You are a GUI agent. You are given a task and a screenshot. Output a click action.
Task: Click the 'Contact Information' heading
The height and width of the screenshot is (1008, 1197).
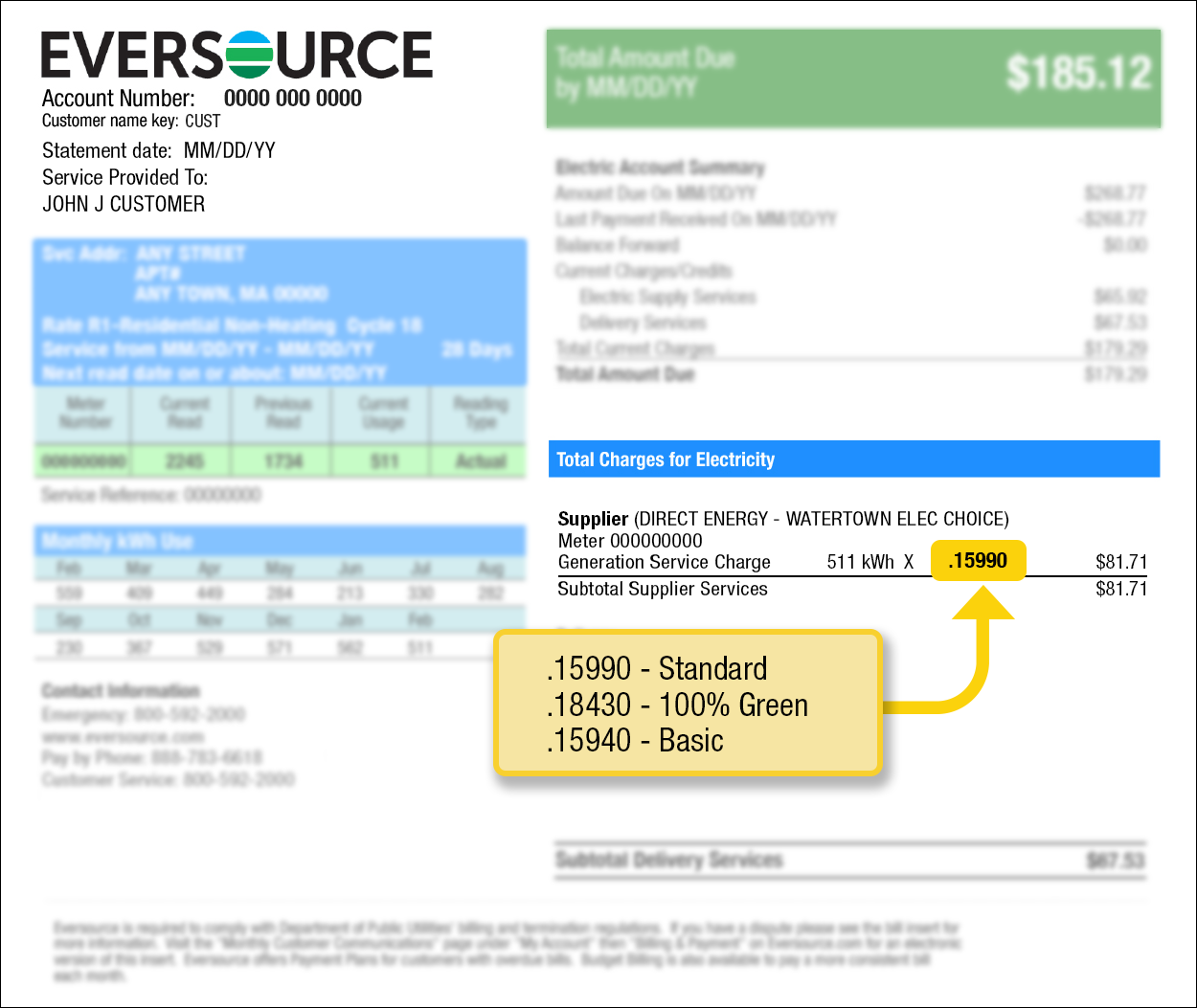121,690
